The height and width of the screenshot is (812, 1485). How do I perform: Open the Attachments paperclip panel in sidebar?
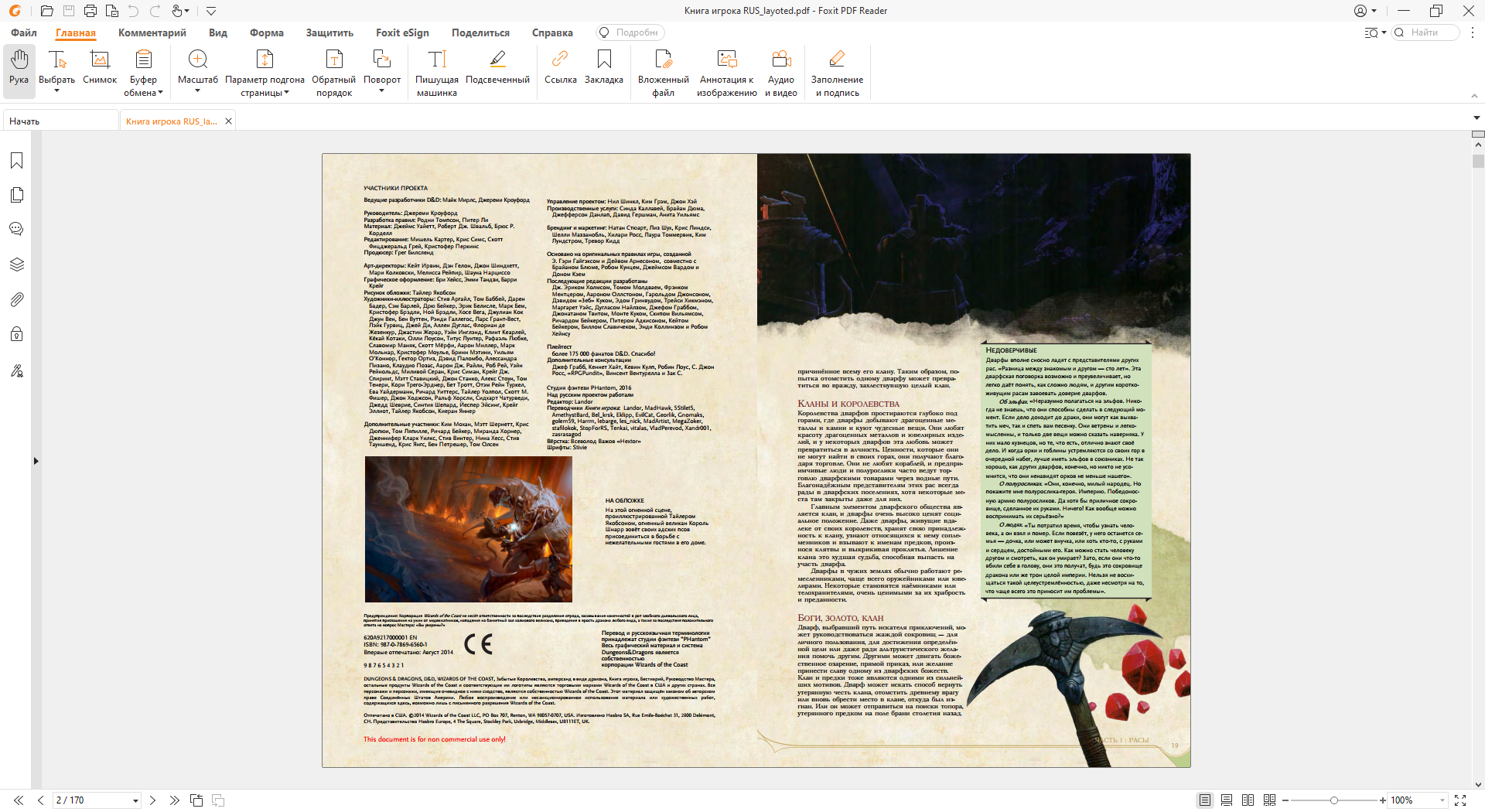point(17,299)
